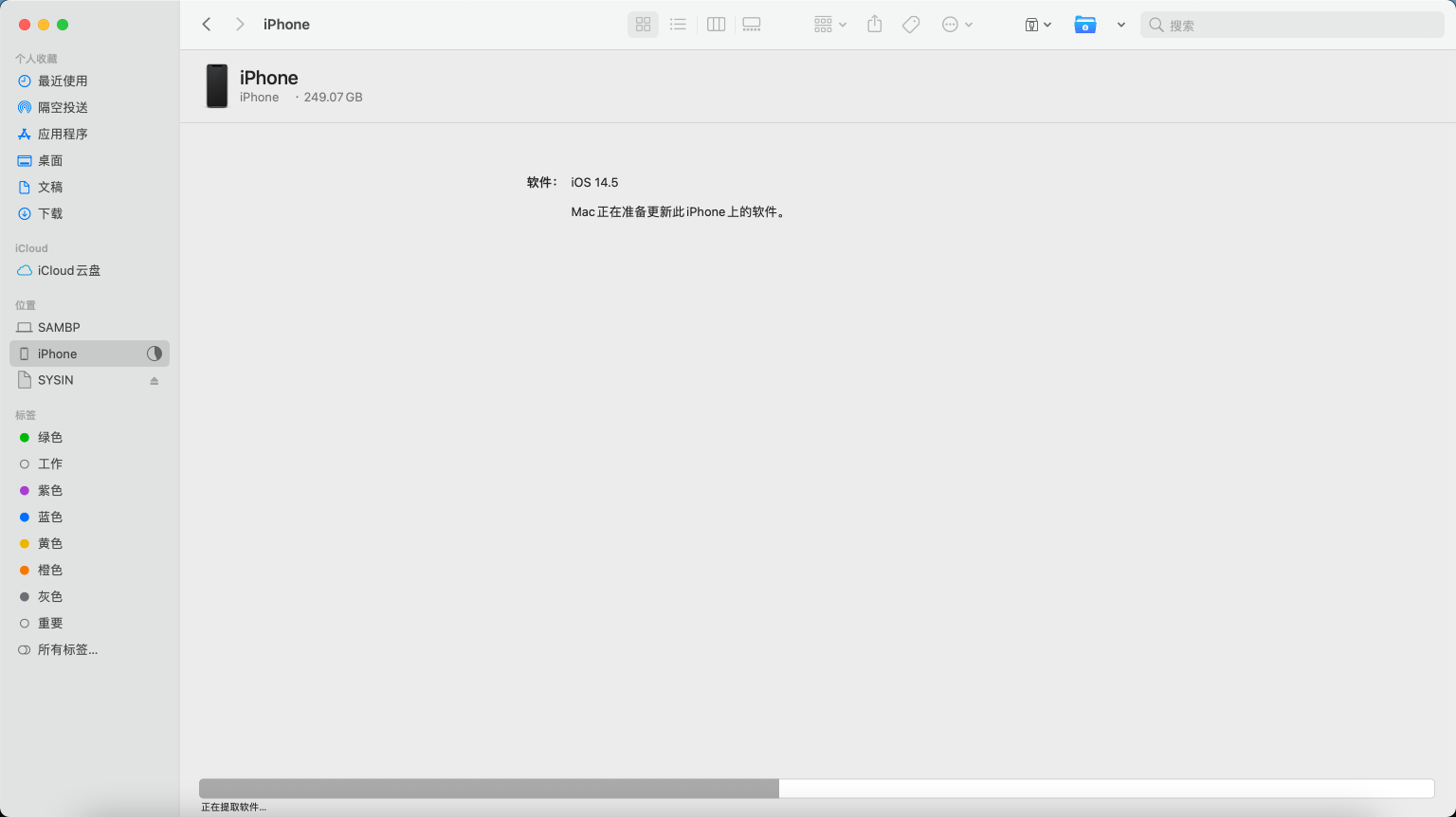Click the sync progress icon next to iPhone
Viewport: 1456px width, 817px height.
(155, 354)
